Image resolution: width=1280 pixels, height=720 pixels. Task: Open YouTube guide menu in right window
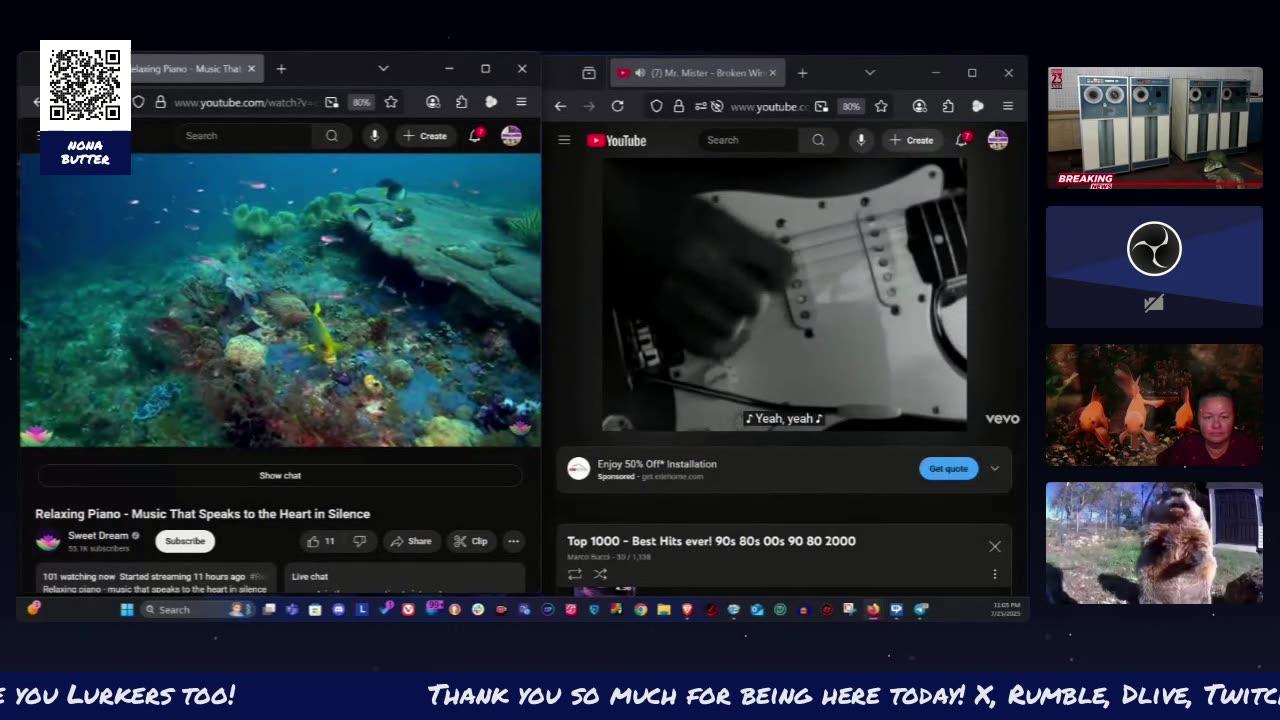pyautogui.click(x=564, y=140)
